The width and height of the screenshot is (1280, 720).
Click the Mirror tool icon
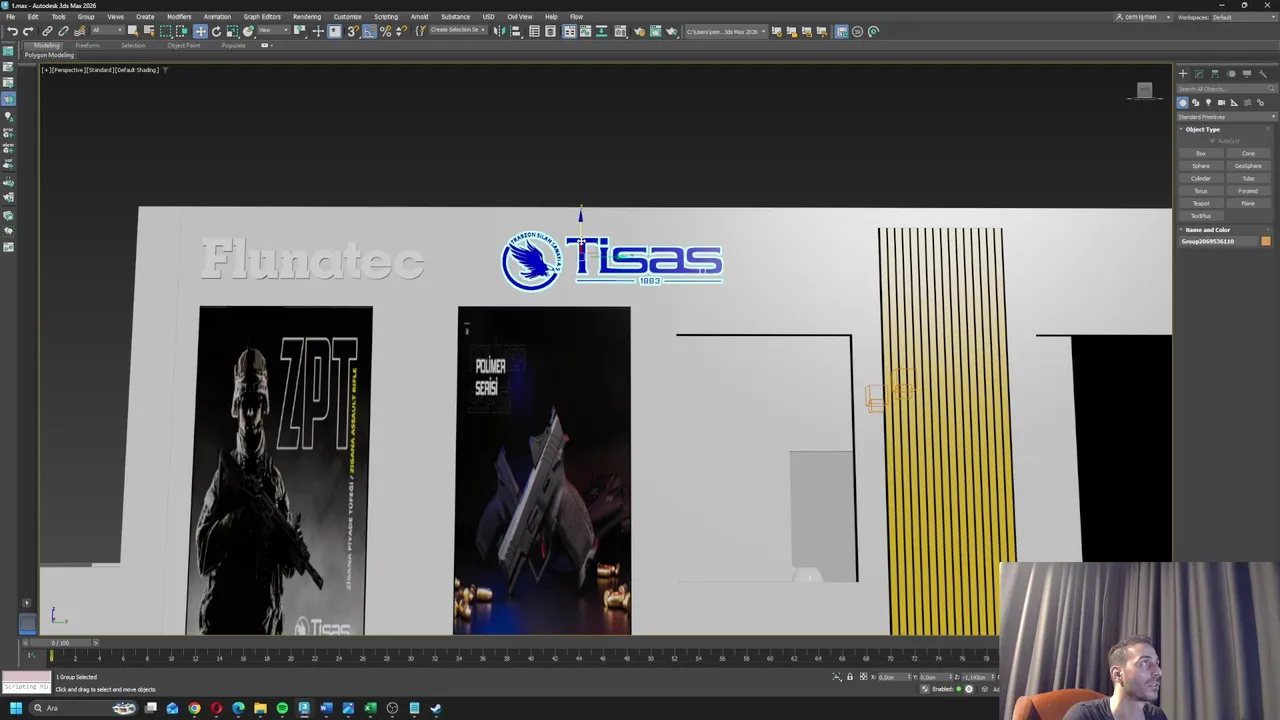point(498,31)
